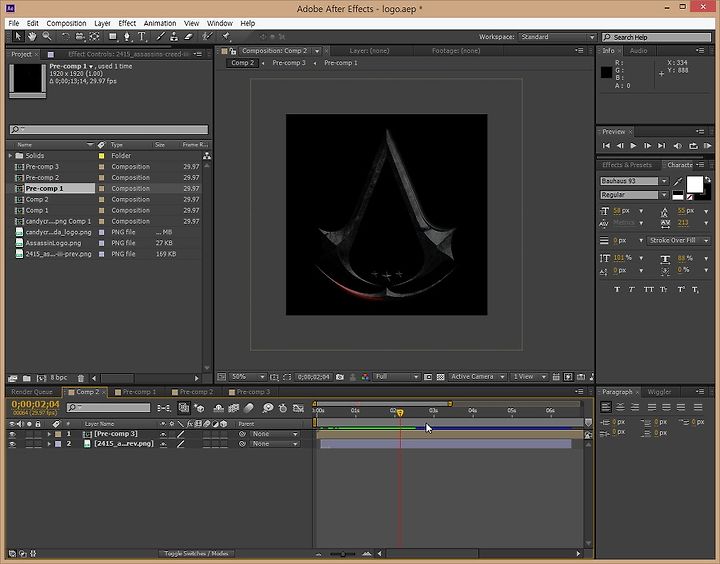This screenshot has height=564, width=720.
Task: Select the Brush tool
Action: click(x=160, y=37)
